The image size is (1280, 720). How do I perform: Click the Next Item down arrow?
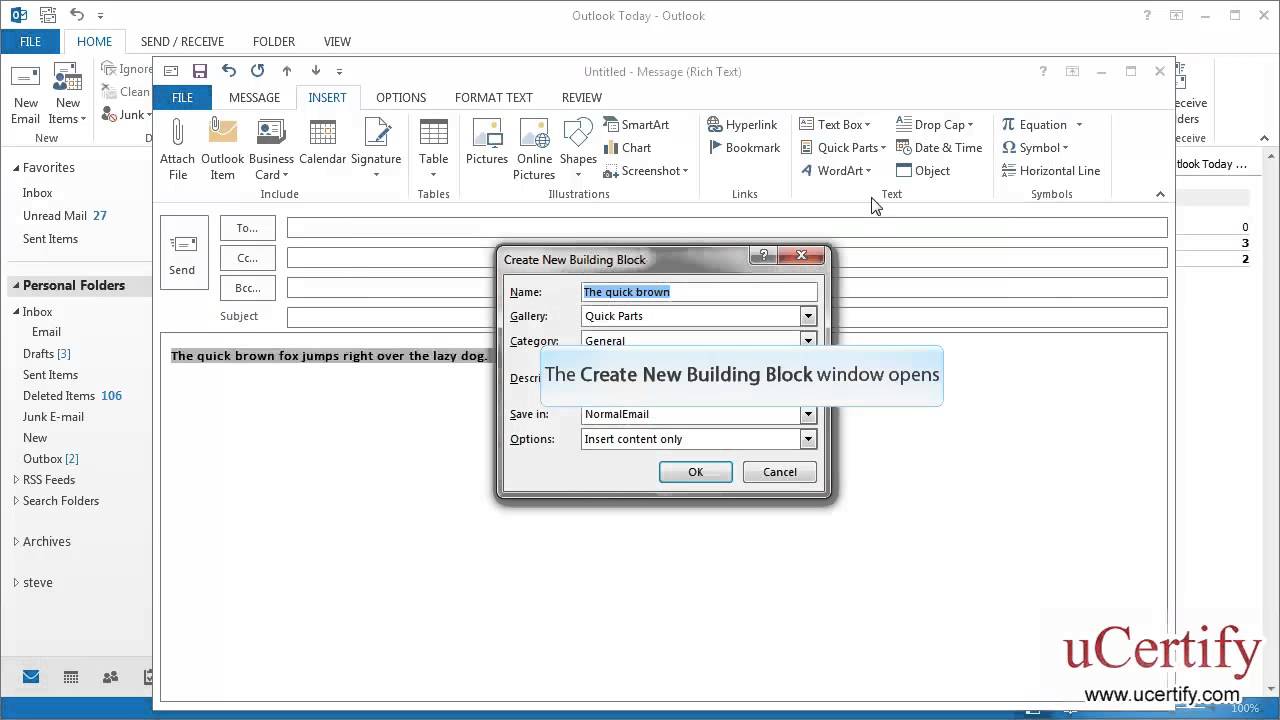[x=316, y=71]
